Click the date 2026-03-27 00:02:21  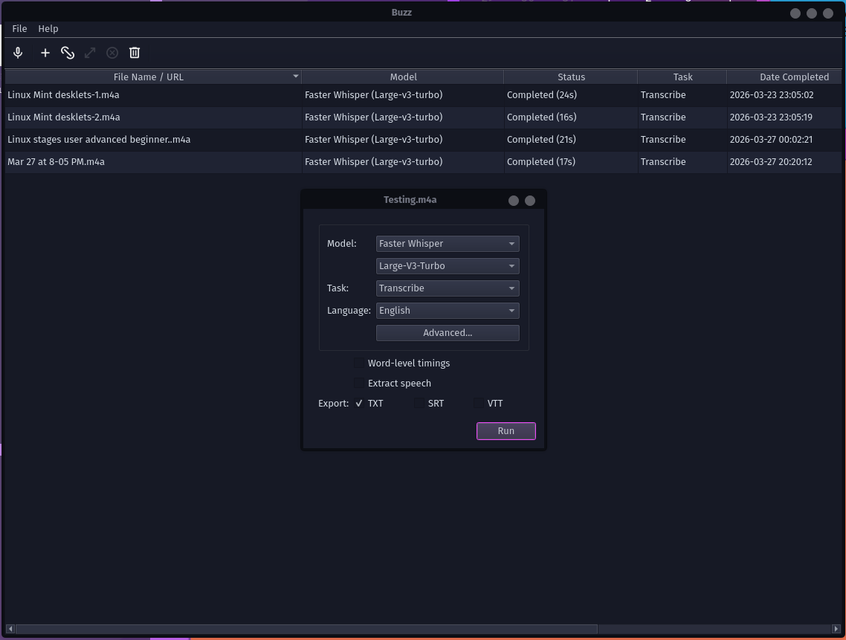[x=770, y=139]
